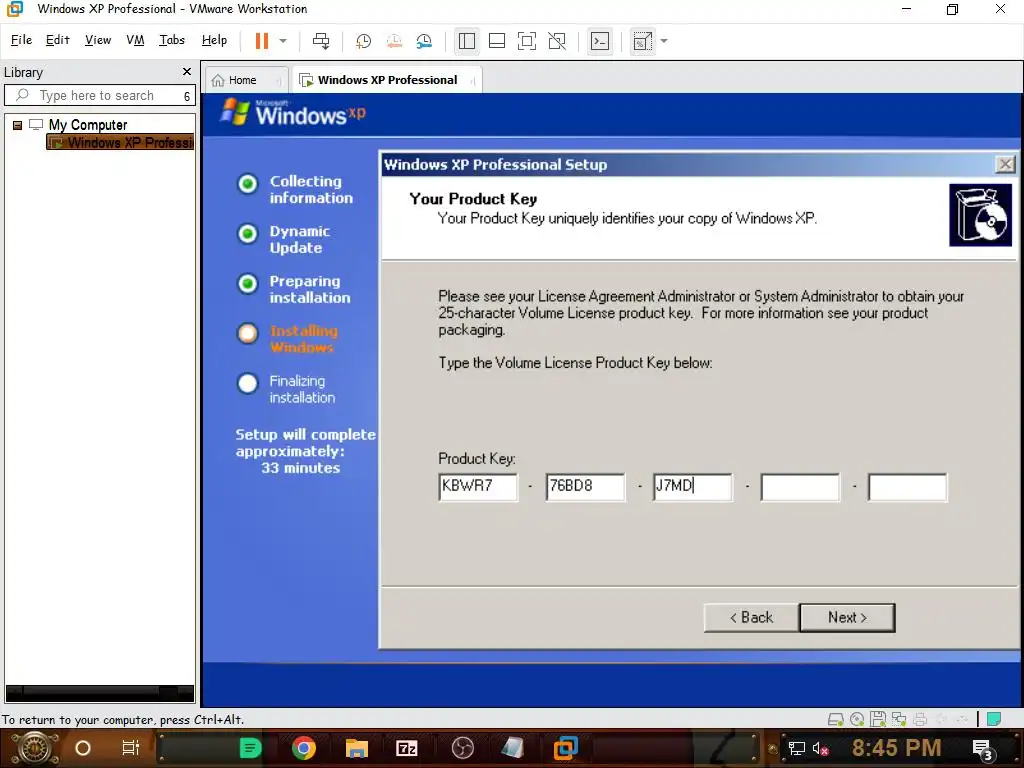Click the Revert to snapshot icon
This screenshot has height=768, width=1024.
[x=394, y=41]
